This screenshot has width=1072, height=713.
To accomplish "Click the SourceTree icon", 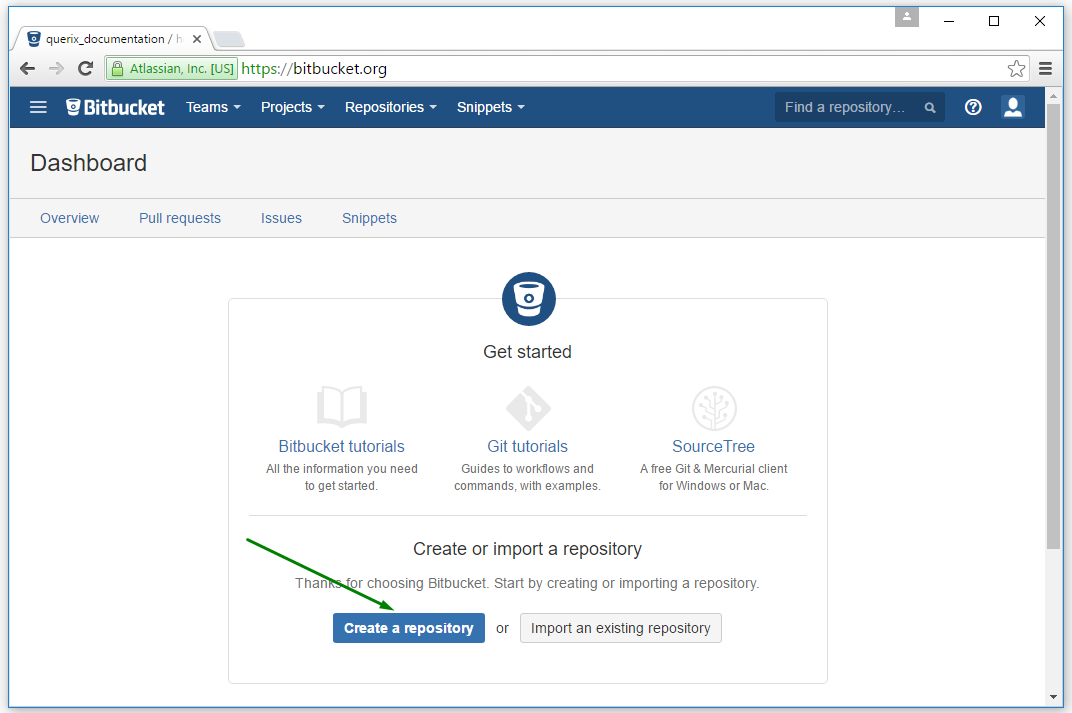I will [x=714, y=409].
